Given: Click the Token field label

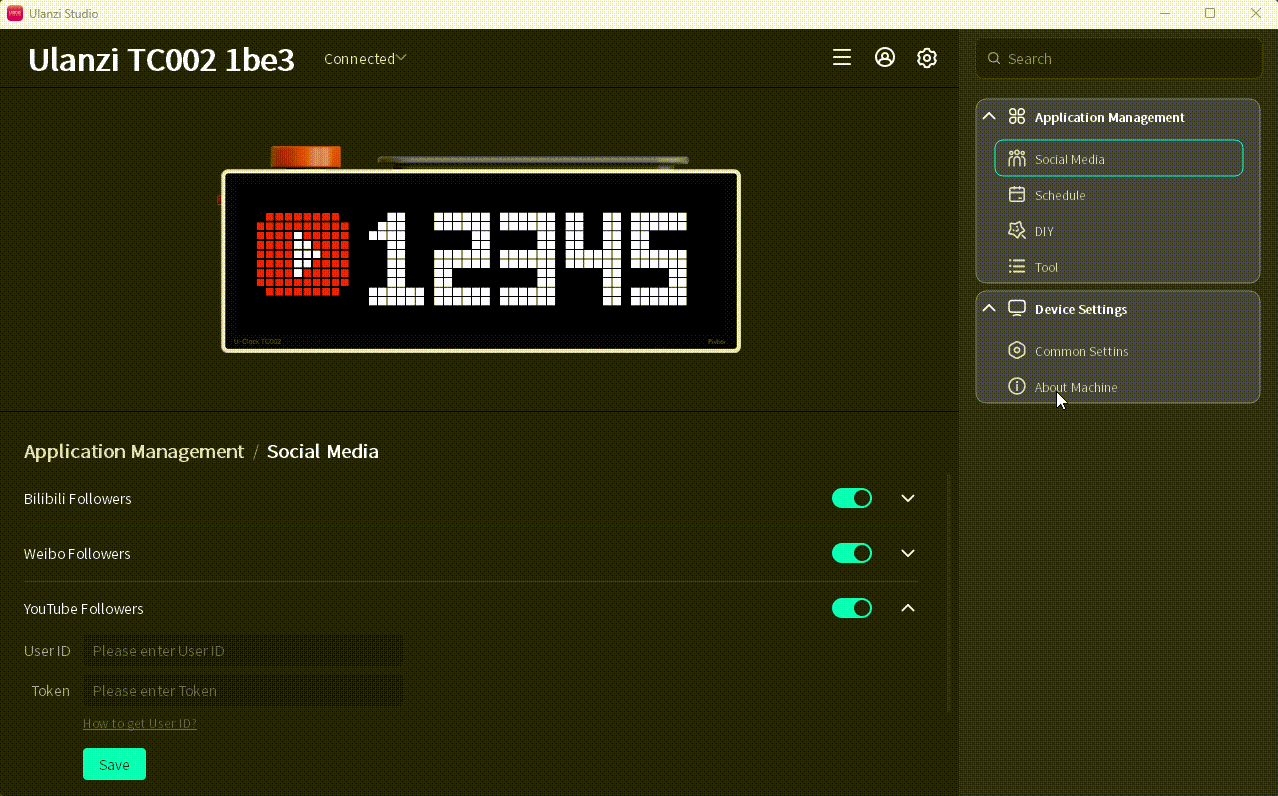Looking at the screenshot, I should [x=51, y=690].
